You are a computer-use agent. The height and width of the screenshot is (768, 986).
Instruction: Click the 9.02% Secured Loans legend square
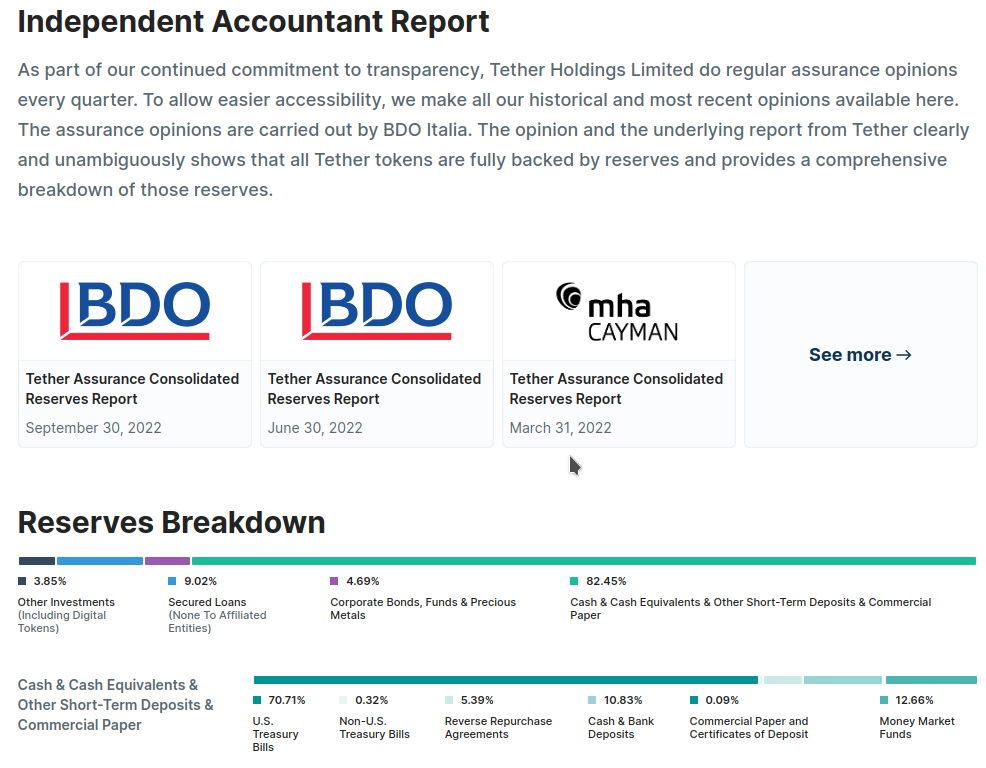click(173, 581)
